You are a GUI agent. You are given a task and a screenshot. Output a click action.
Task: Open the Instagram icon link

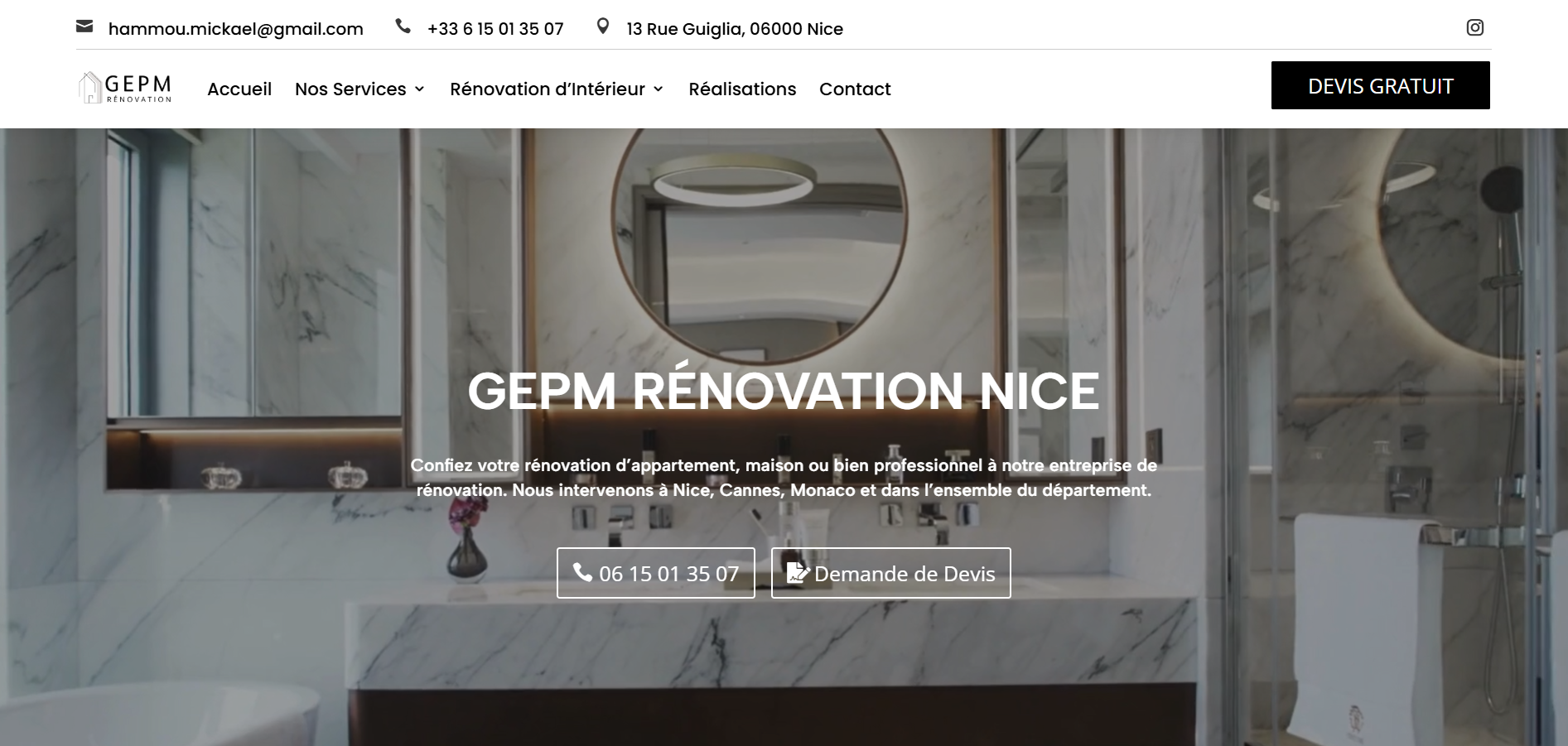pyautogui.click(x=1474, y=27)
